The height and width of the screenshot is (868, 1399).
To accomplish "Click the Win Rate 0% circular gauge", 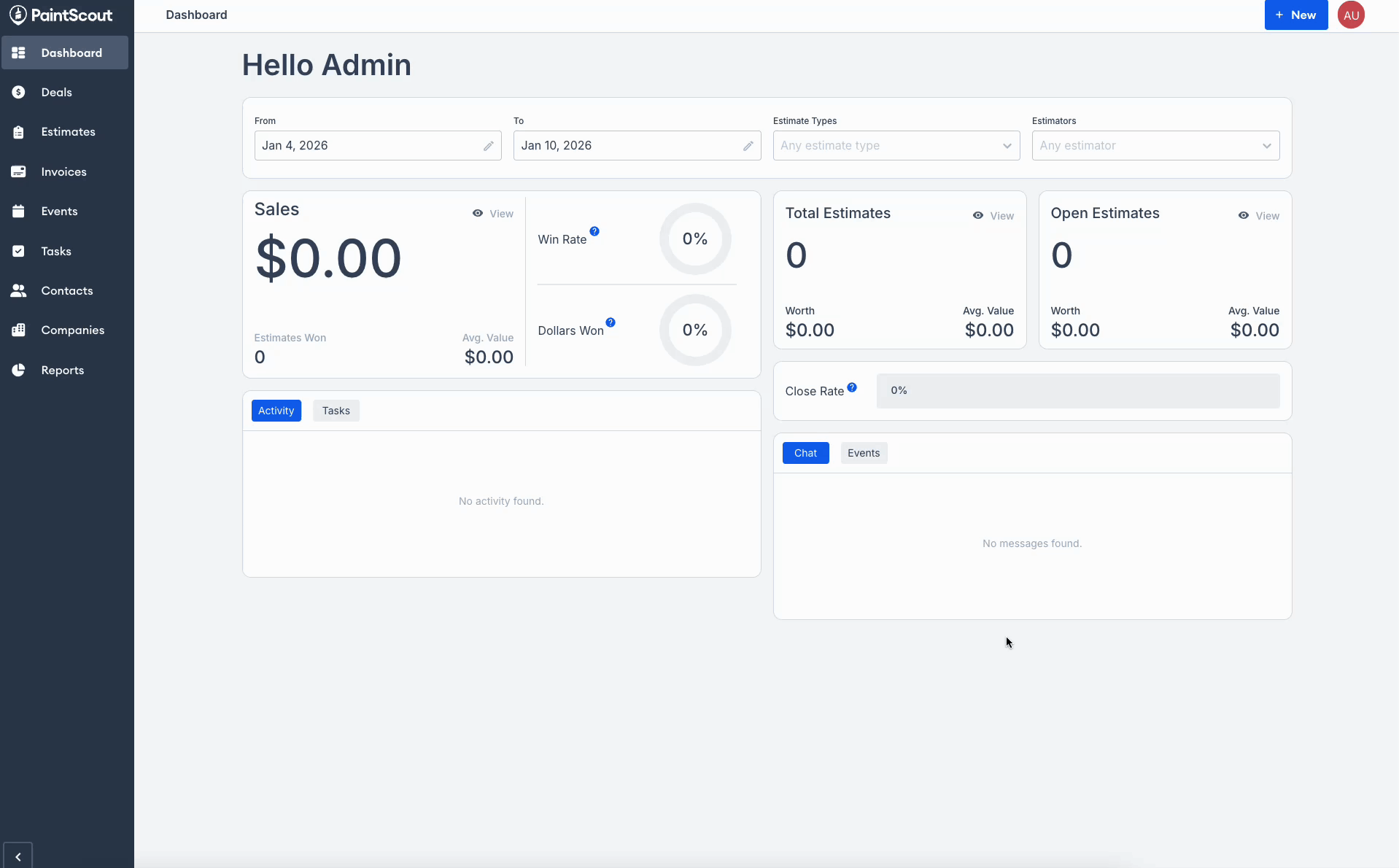I will pos(695,239).
